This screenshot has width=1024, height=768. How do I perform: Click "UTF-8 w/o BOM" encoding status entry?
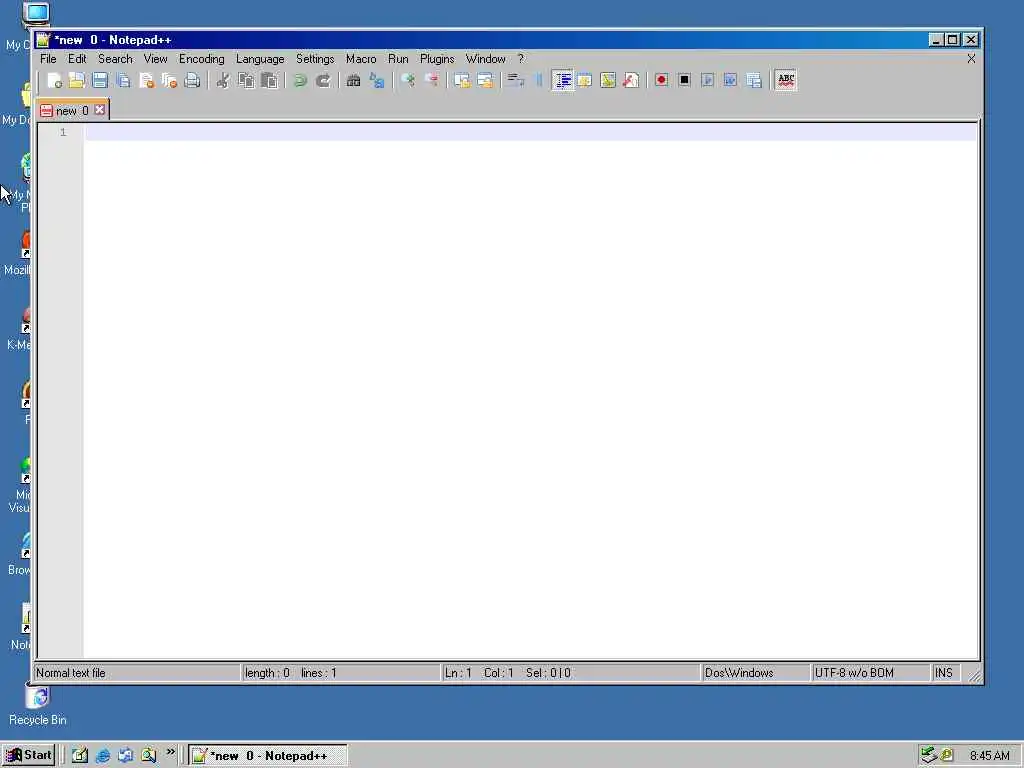[x=854, y=673]
